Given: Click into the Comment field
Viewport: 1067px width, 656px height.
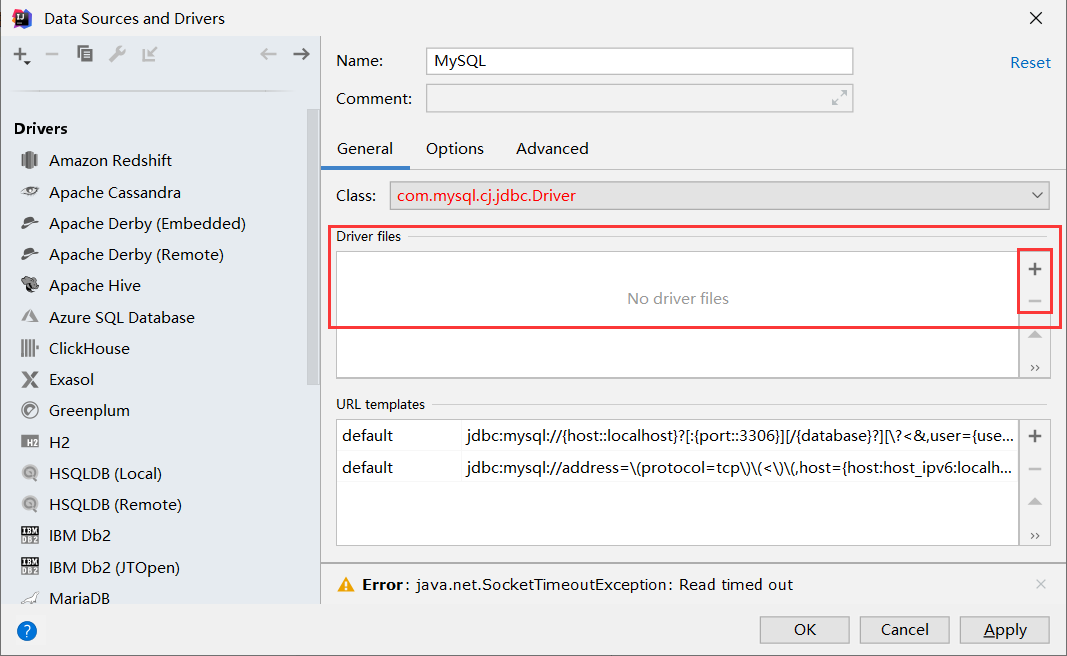Looking at the screenshot, I should [639, 98].
